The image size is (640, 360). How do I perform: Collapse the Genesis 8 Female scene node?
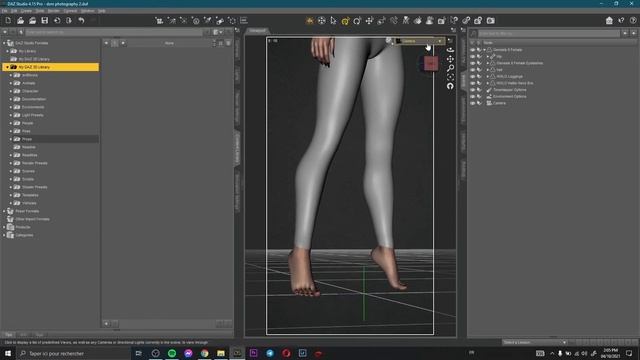pos(484,50)
